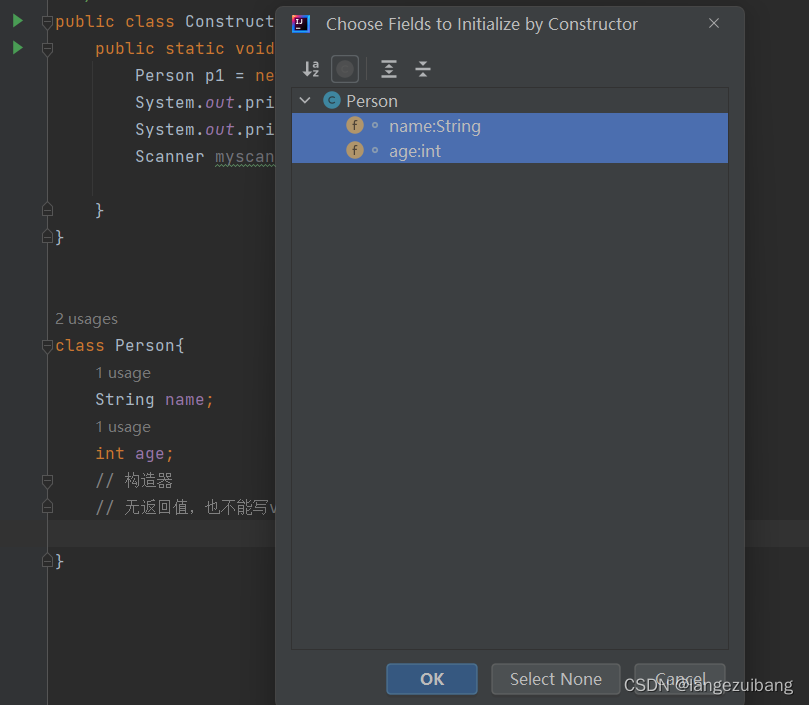Fold the public class declaration
The width and height of the screenshot is (809, 705).
point(47,22)
